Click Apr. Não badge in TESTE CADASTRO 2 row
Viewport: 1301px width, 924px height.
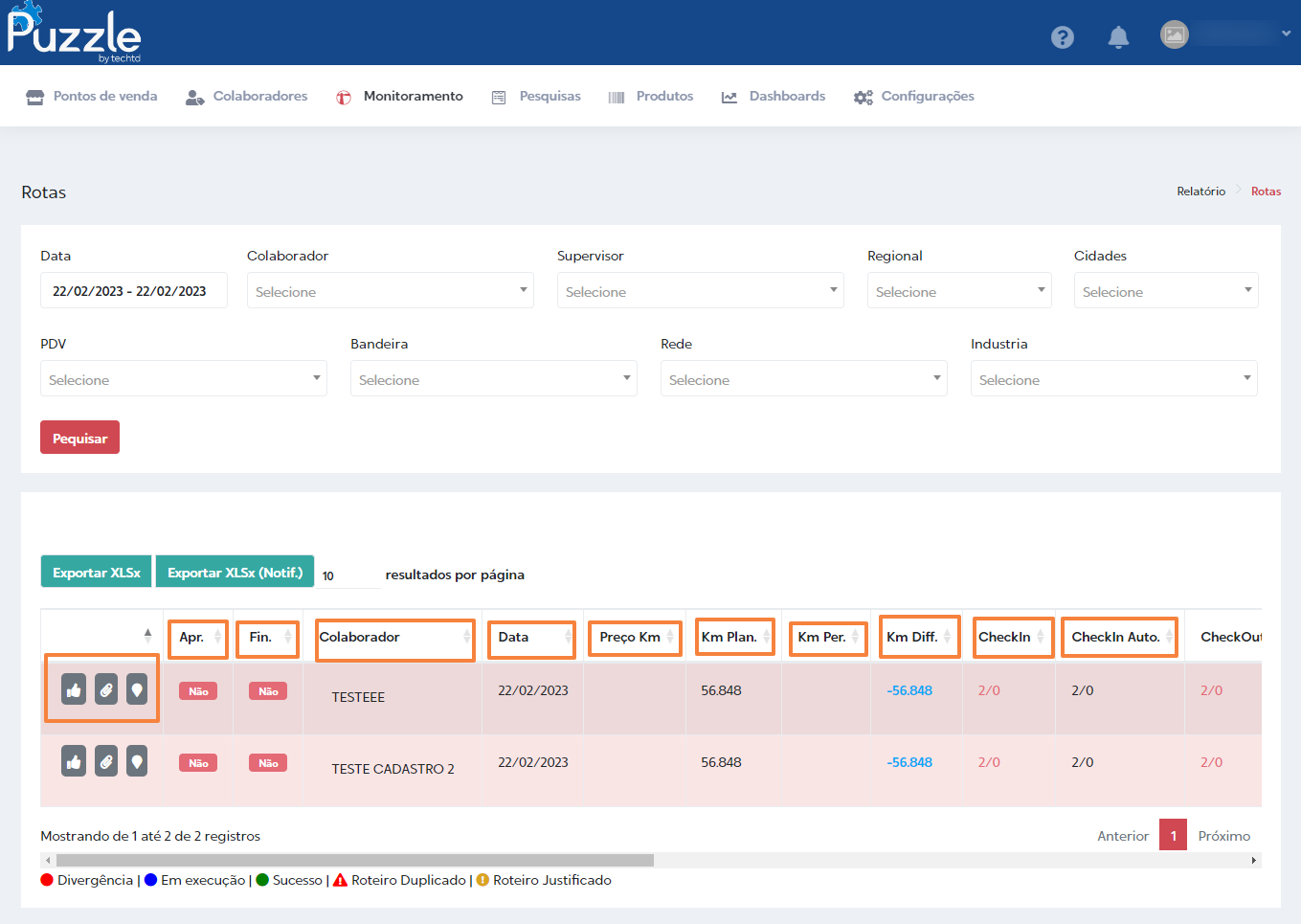[198, 763]
